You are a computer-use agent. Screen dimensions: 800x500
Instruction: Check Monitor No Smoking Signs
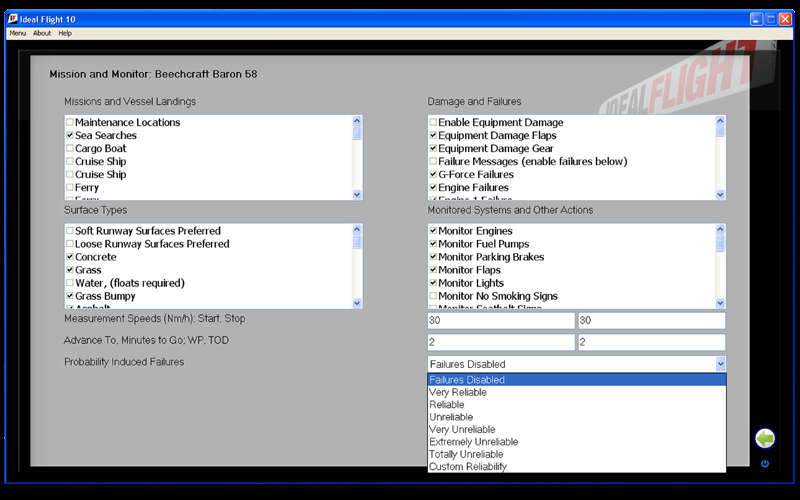(x=433, y=297)
